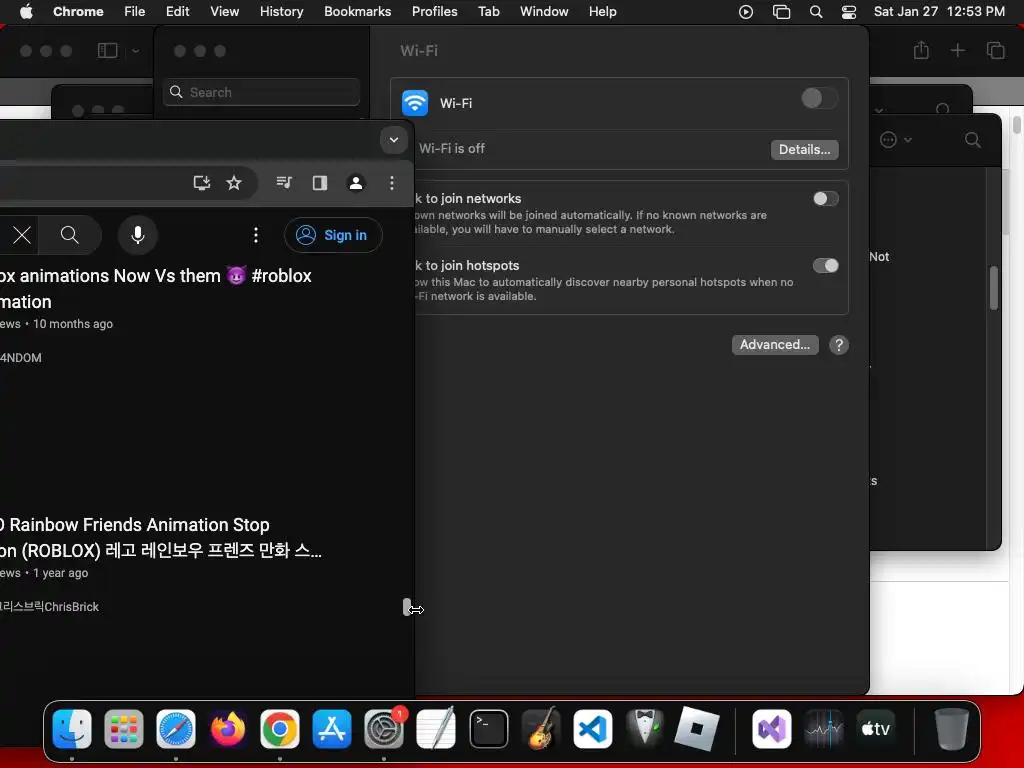Viewport: 1024px width, 768px height.
Task: Click the Safari Share icon
Action: (921, 50)
